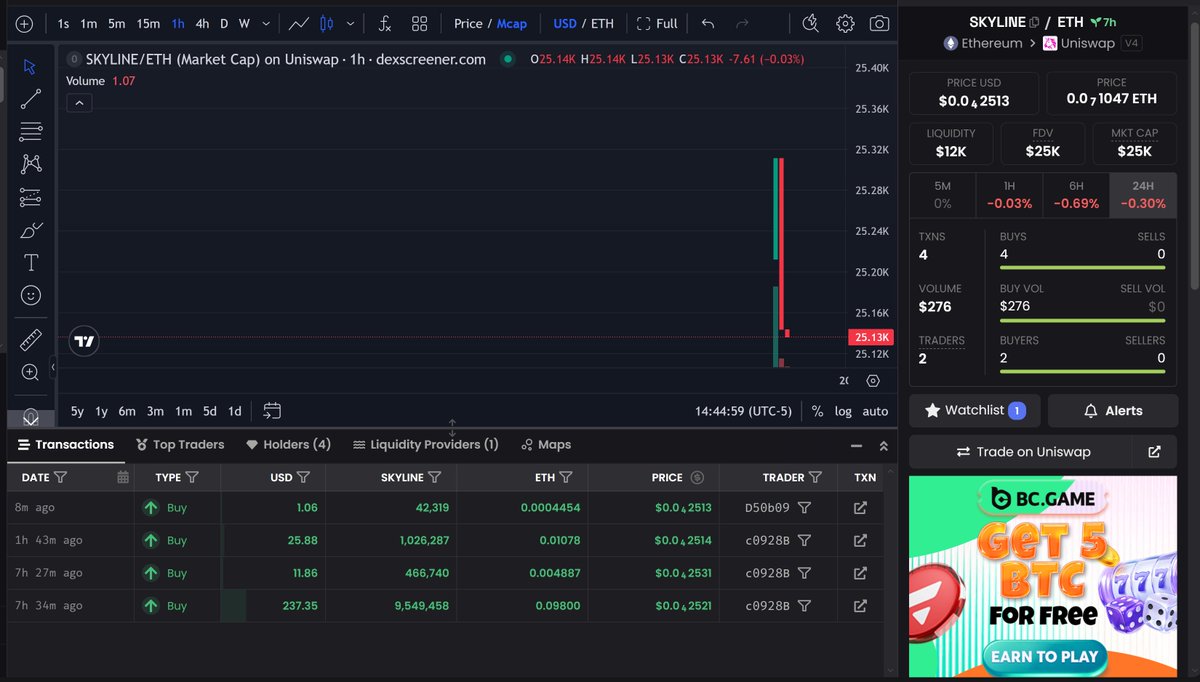Open chart settings gear icon

[845, 23]
